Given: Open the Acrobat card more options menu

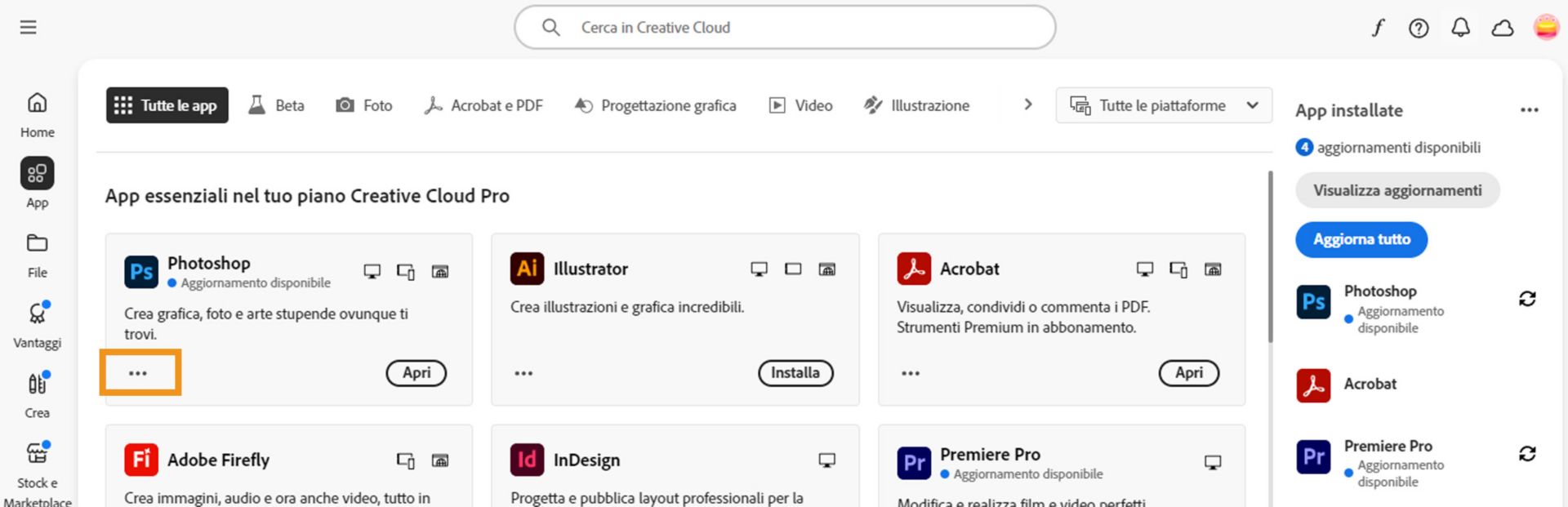Looking at the screenshot, I should tap(911, 373).
